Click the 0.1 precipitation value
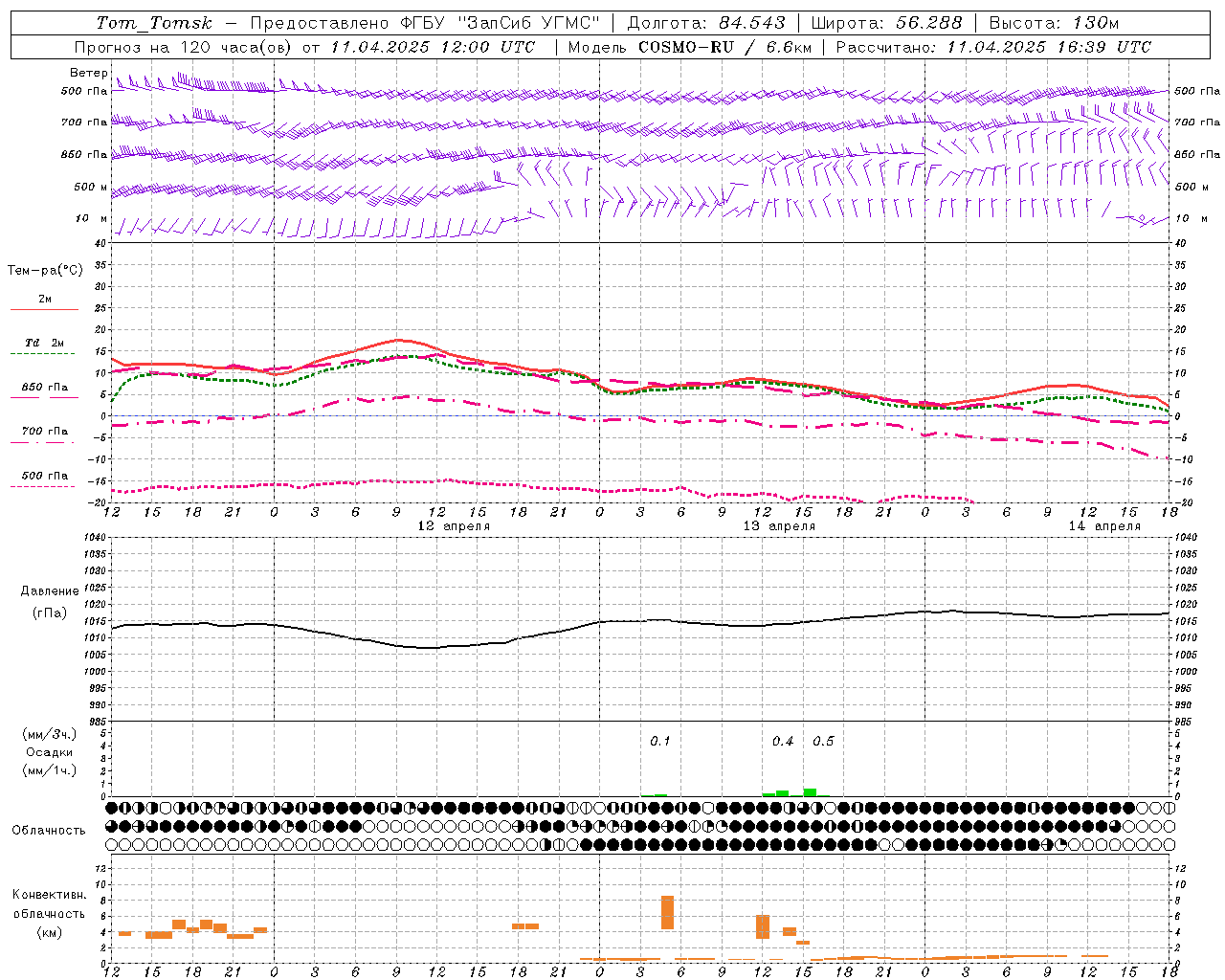 click(660, 742)
